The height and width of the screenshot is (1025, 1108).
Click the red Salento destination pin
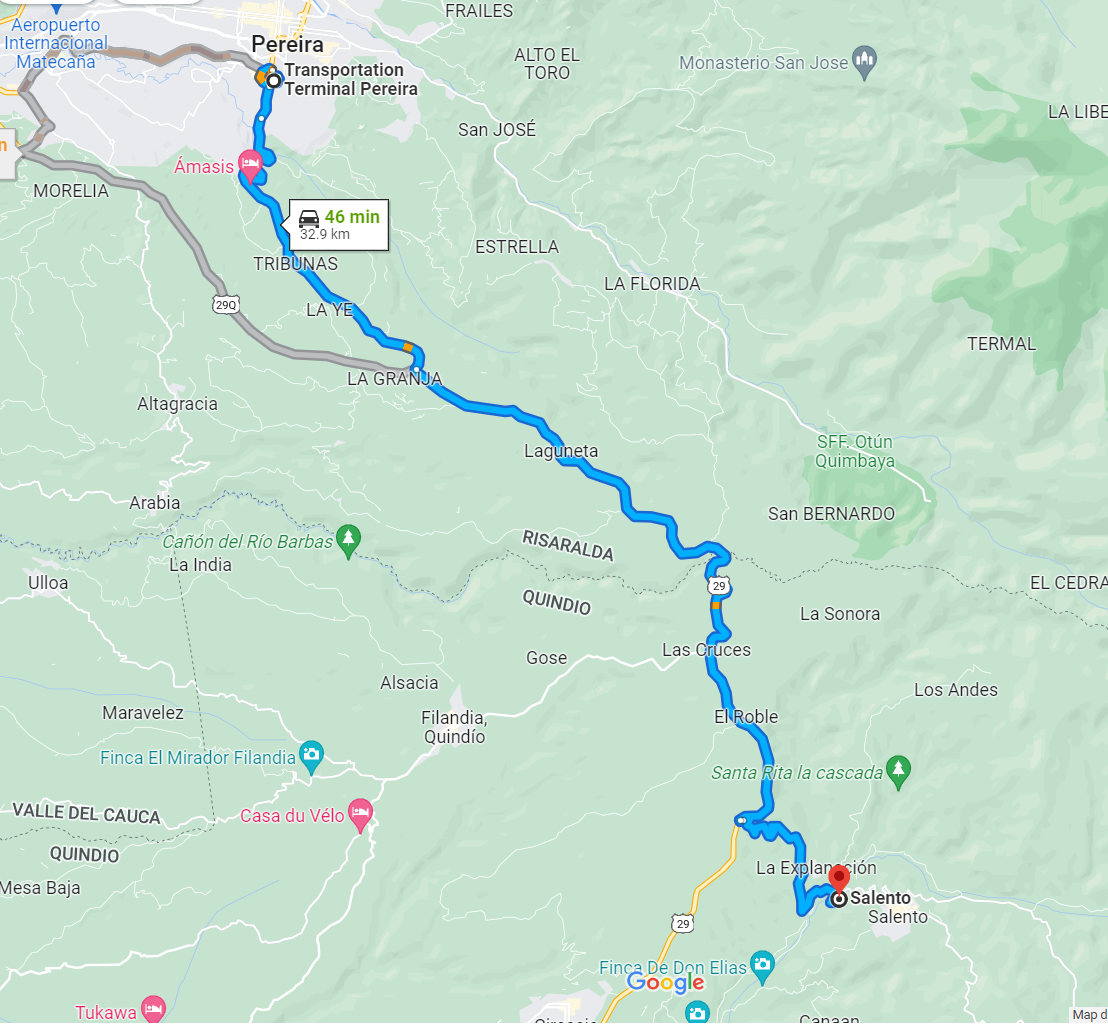point(839,880)
